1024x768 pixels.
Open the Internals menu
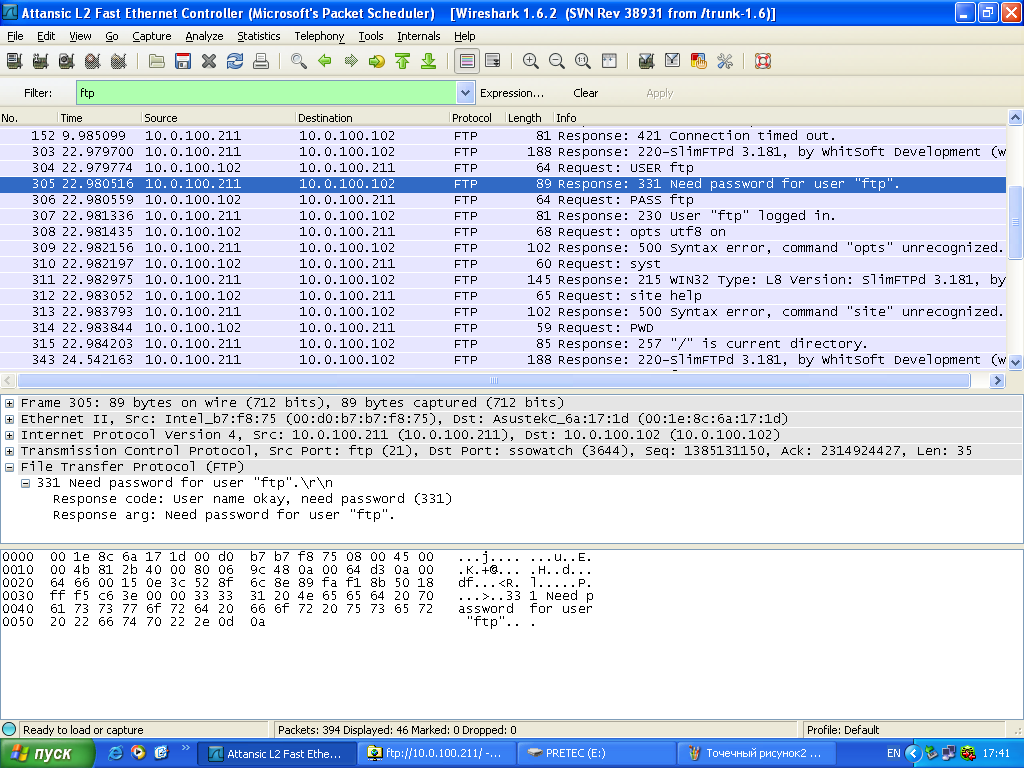point(419,37)
